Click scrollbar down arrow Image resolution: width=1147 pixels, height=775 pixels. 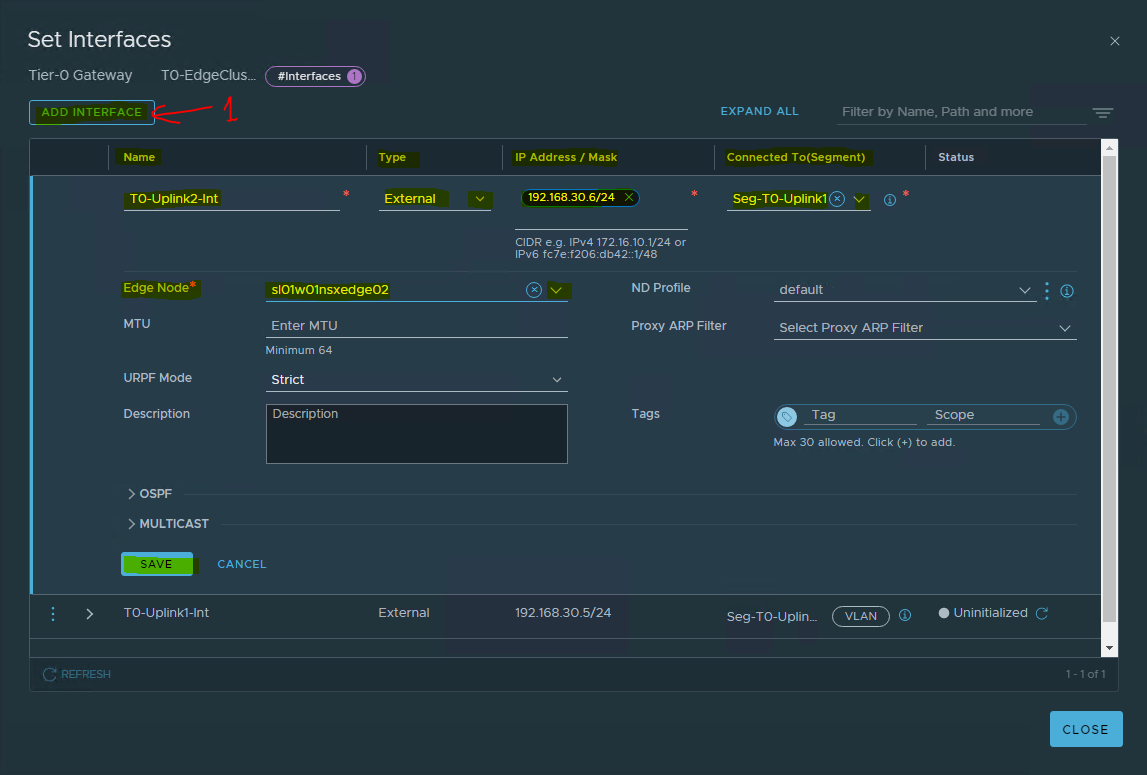click(x=1109, y=648)
